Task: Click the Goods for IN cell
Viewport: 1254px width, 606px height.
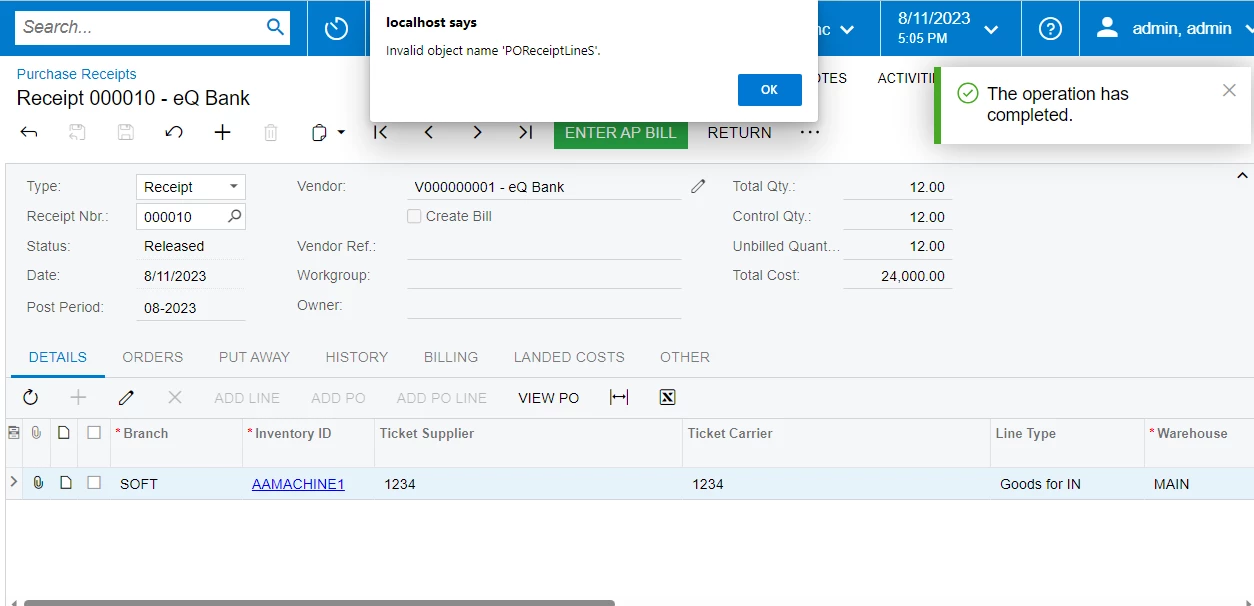Action: click(x=1066, y=483)
